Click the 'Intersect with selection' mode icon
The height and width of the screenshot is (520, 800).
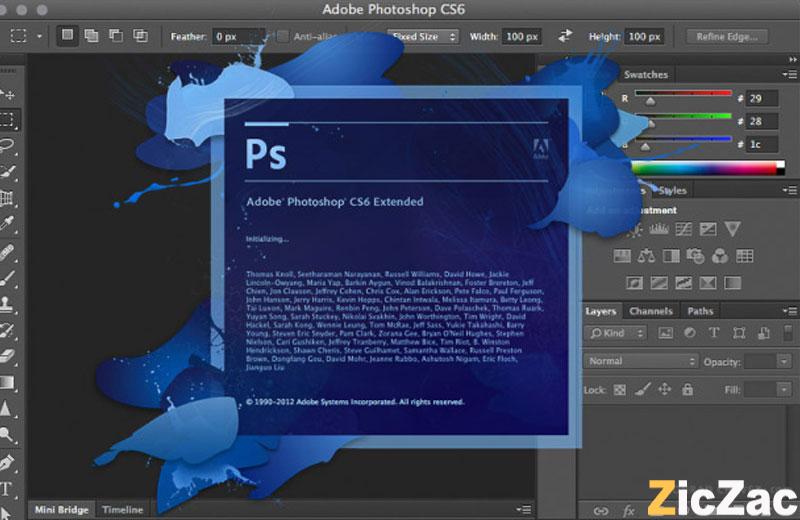[x=140, y=35]
